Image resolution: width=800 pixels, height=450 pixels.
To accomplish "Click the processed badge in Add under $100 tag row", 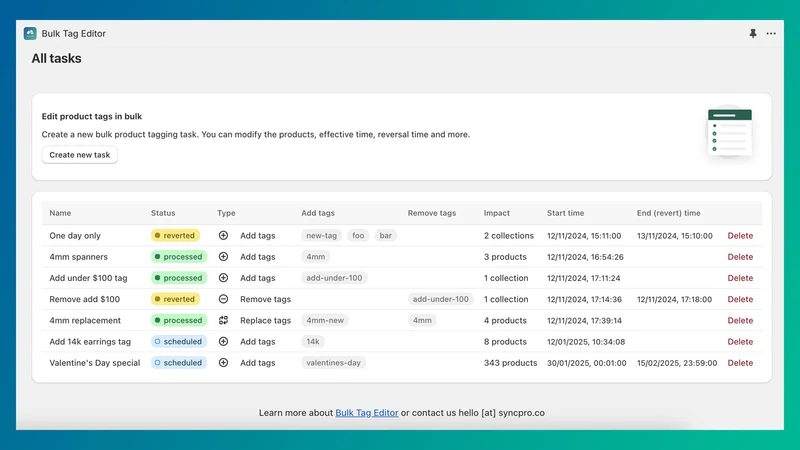I will [179, 278].
